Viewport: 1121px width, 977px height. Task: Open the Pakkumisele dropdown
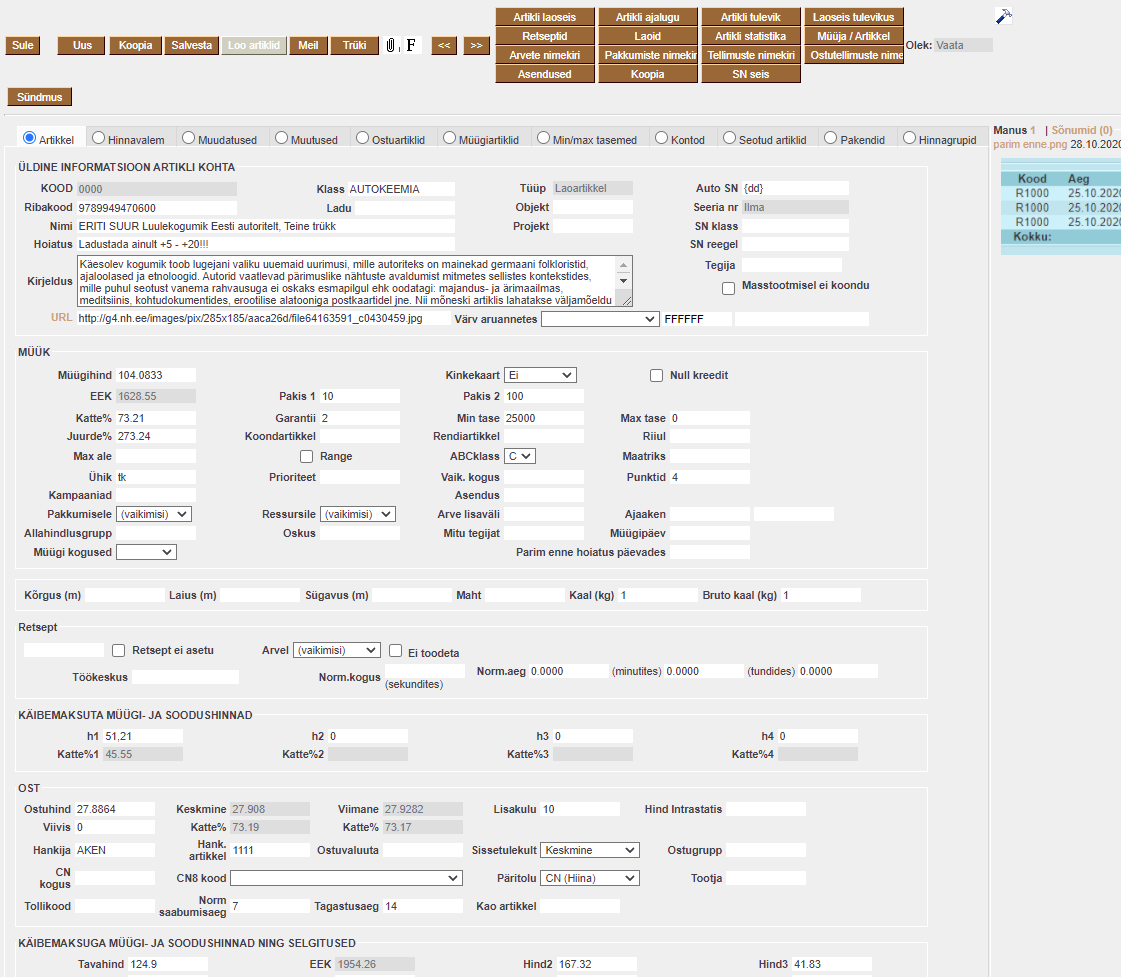coord(154,514)
